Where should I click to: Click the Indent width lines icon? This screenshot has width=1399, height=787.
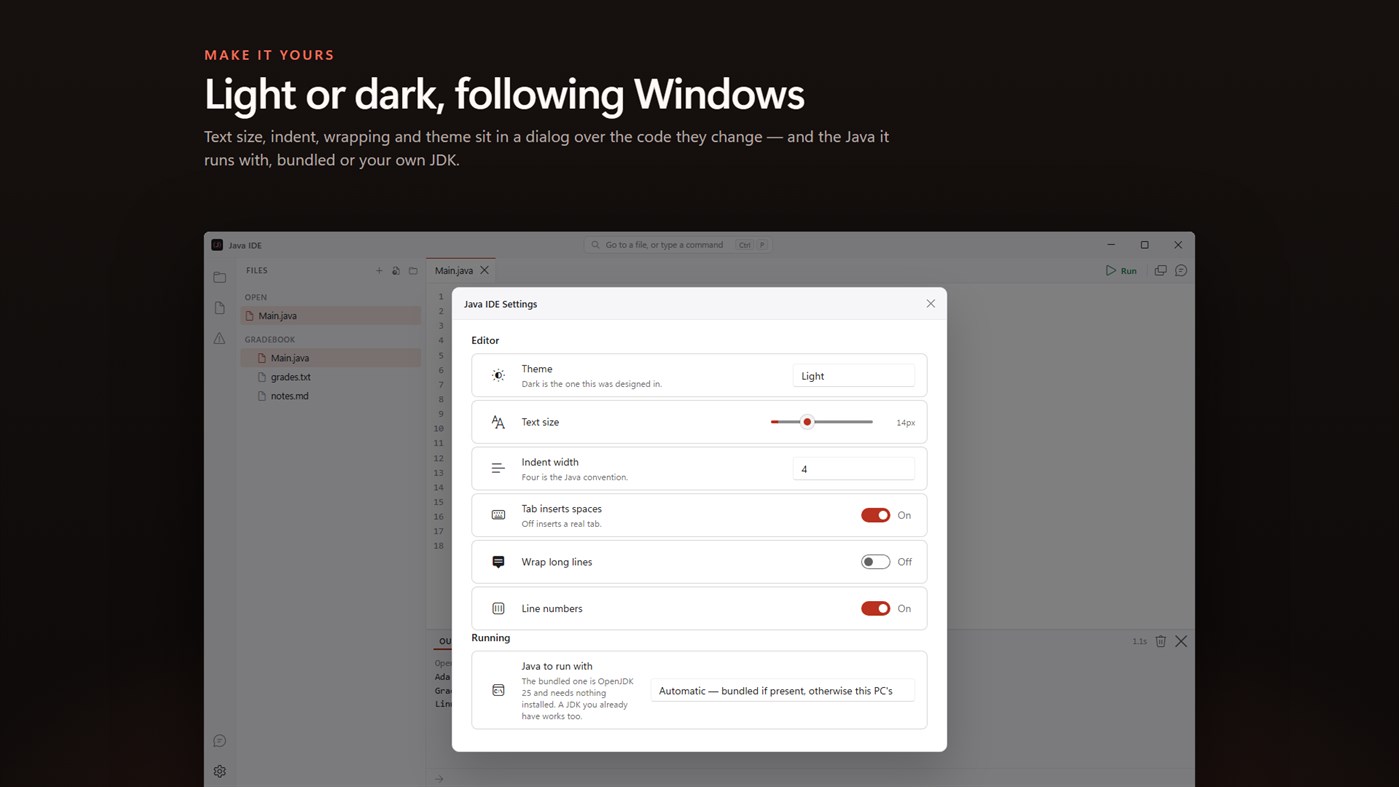498,468
